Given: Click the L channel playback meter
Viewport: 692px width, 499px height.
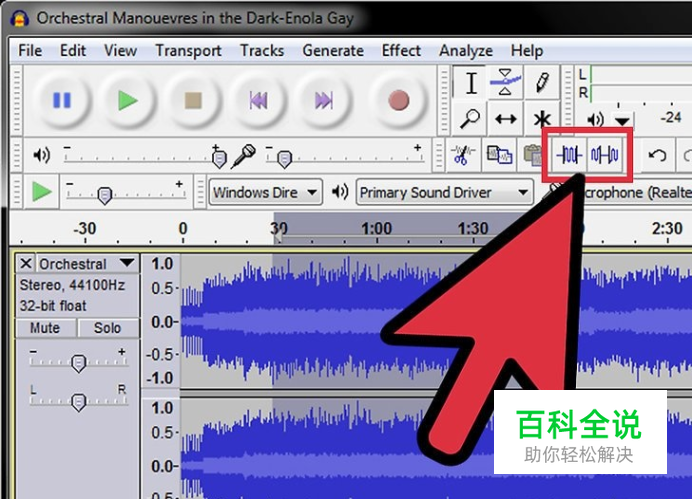Looking at the screenshot, I should pos(641,75).
